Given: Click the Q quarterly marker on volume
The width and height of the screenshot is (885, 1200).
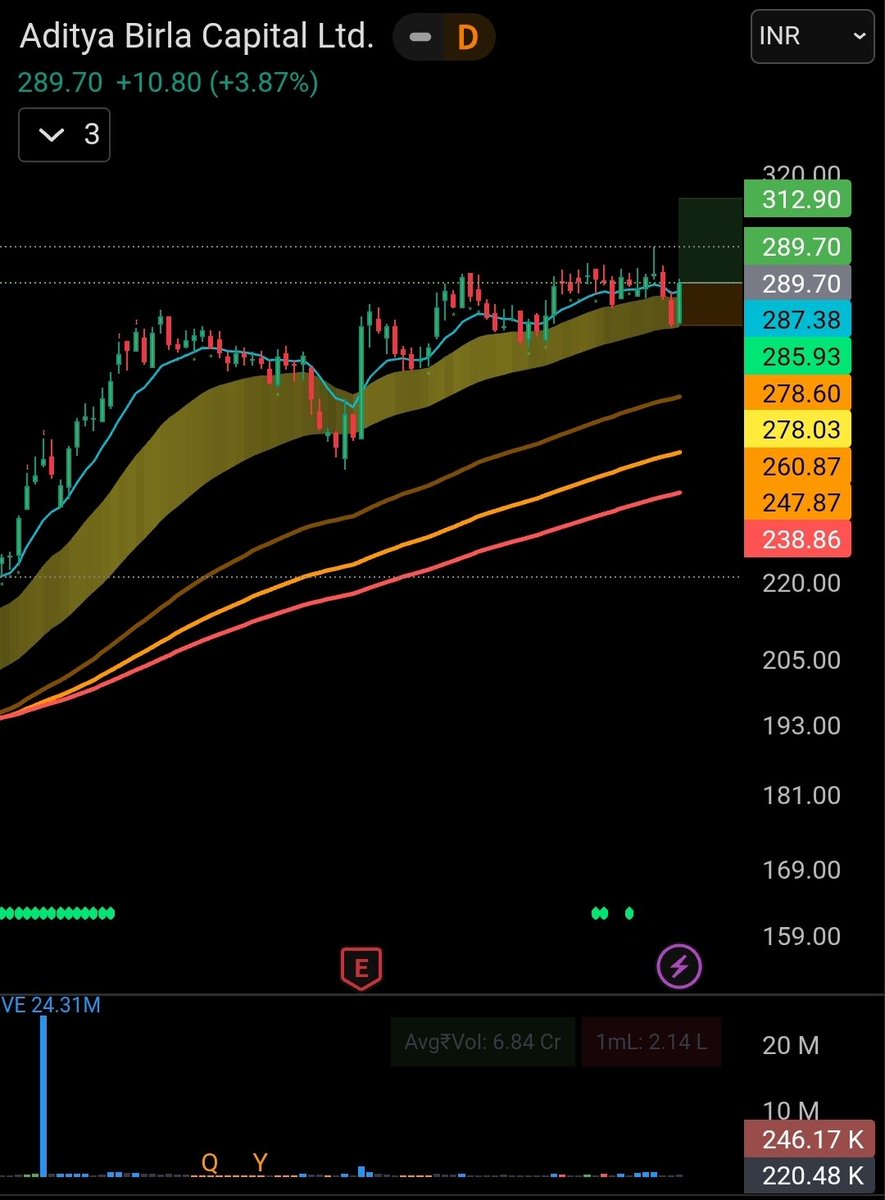Looking at the screenshot, I should click(x=210, y=1162).
